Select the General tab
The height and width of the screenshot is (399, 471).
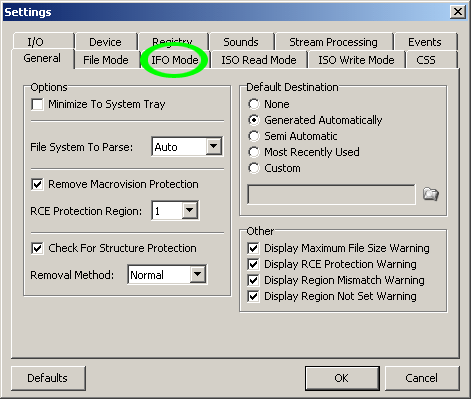[42, 58]
